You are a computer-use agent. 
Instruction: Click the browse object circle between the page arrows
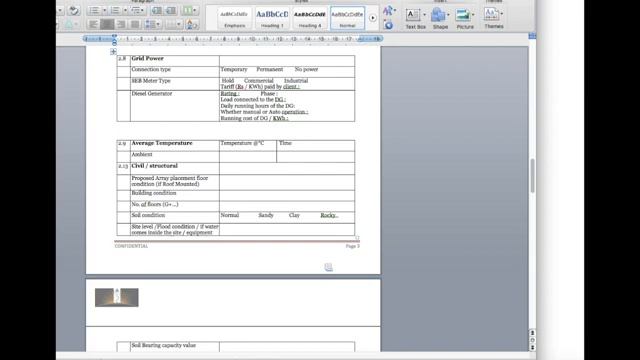532,340
